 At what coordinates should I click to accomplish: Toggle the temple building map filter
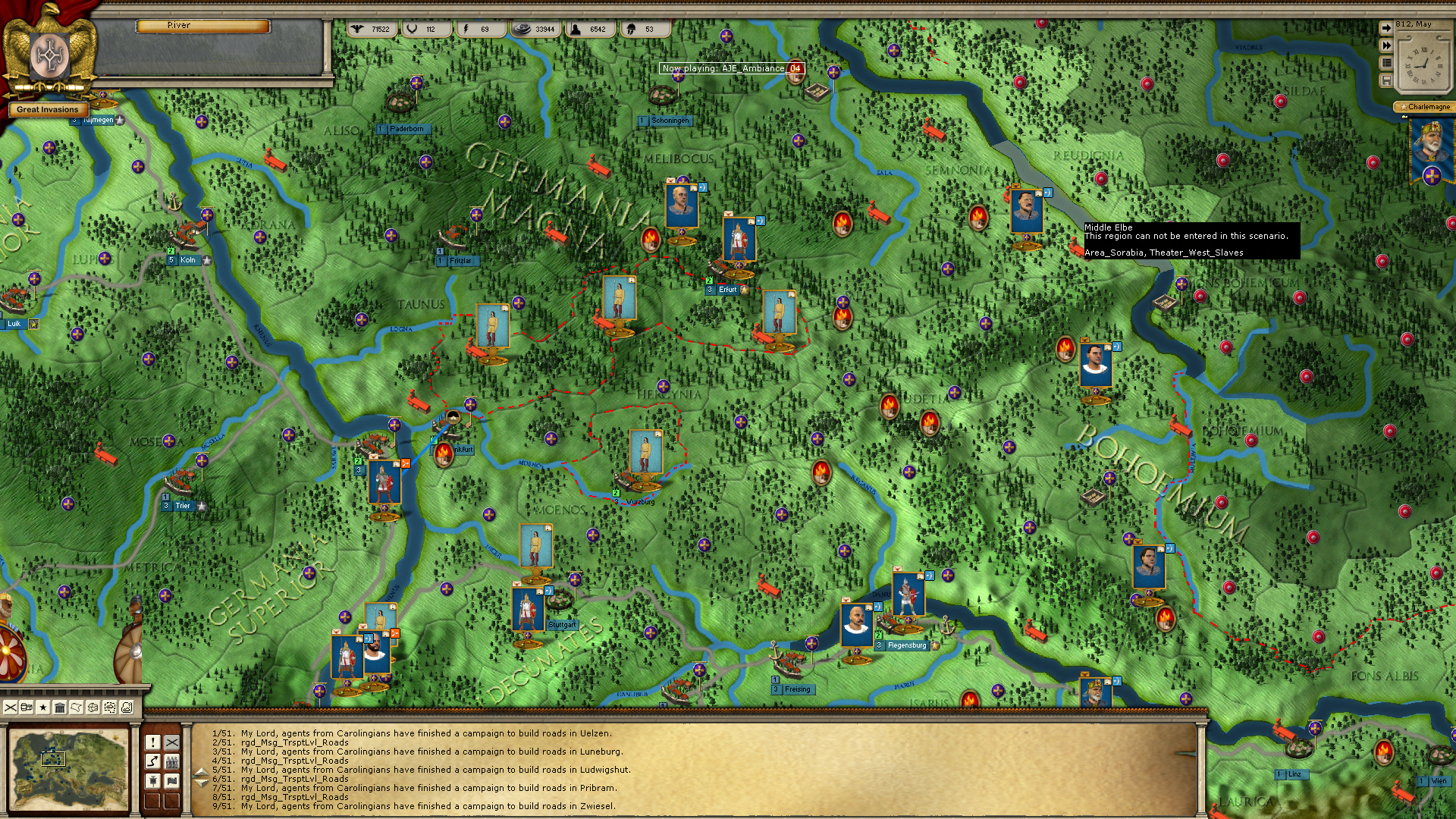pyautogui.click(x=60, y=708)
